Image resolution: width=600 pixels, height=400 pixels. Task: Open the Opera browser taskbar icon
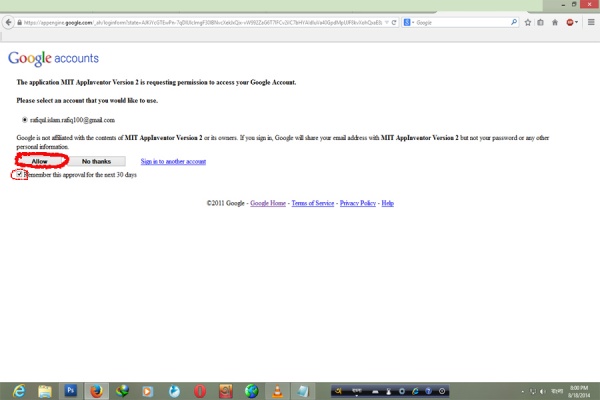(200, 391)
